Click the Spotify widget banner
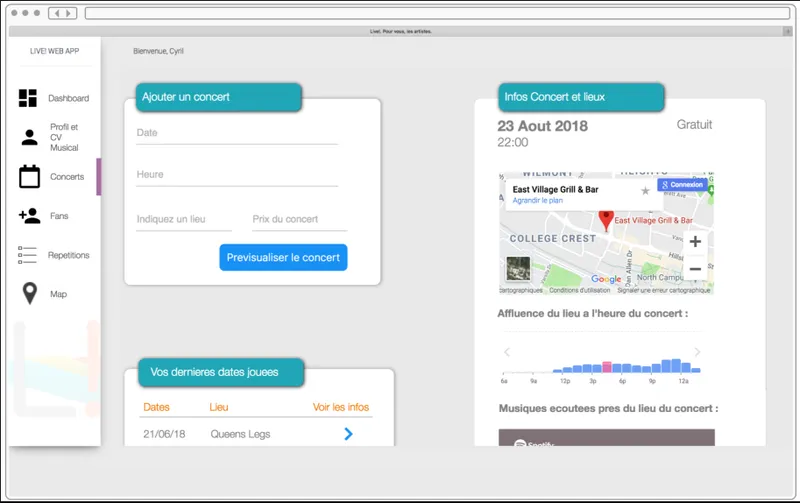800x503 pixels. coord(607,438)
